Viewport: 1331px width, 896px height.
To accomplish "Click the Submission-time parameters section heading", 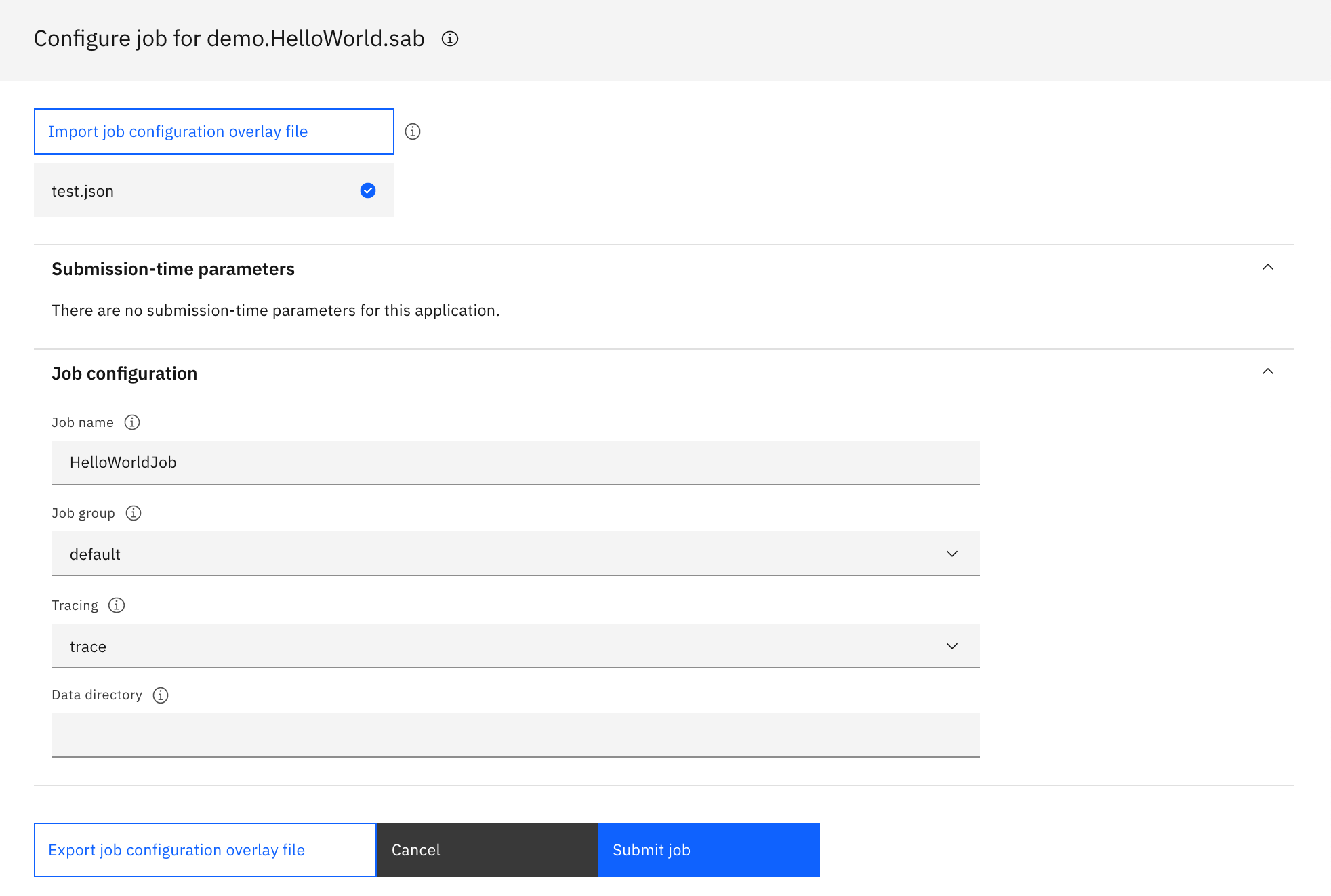I will pyautogui.click(x=173, y=268).
